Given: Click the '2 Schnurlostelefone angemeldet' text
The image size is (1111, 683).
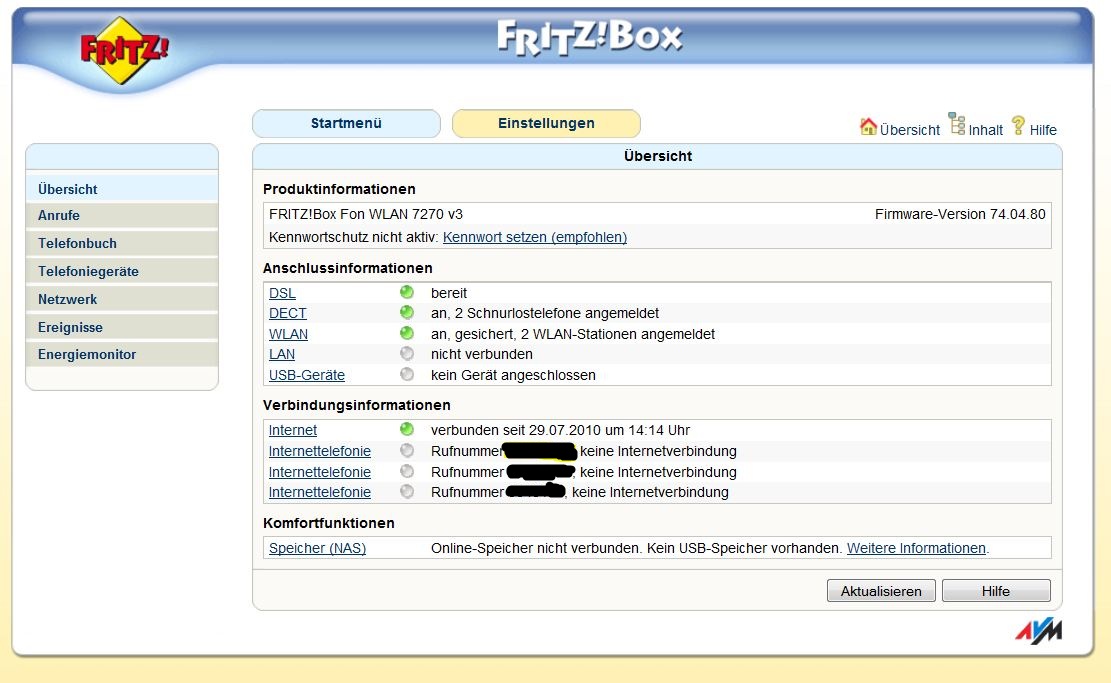Looking at the screenshot, I should pyautogui.click(x=557, y=313).
